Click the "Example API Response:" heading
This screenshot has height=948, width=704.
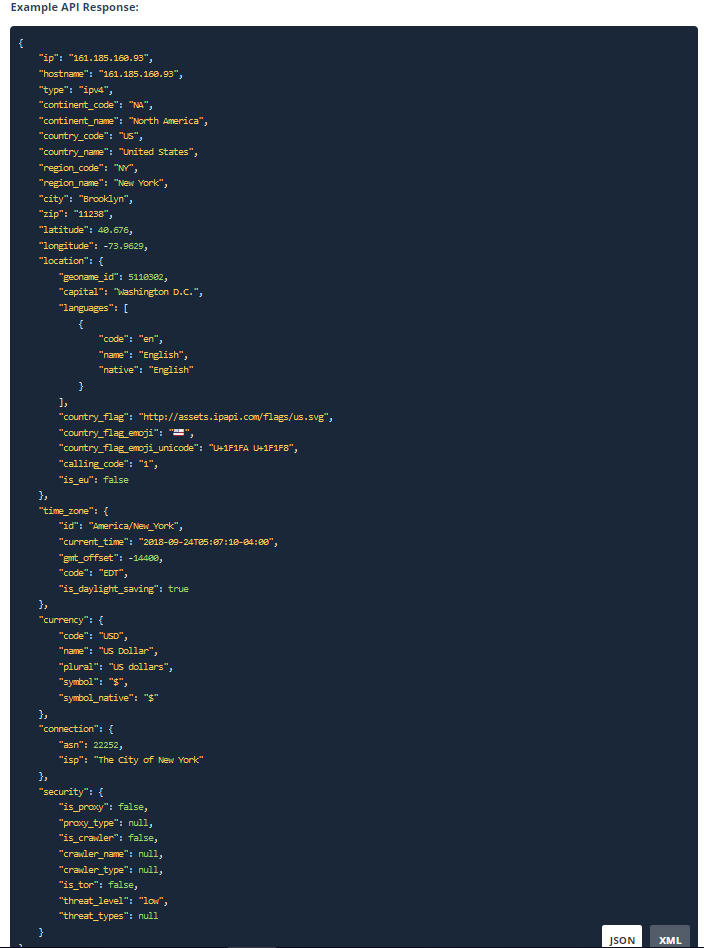click(74, 8)
